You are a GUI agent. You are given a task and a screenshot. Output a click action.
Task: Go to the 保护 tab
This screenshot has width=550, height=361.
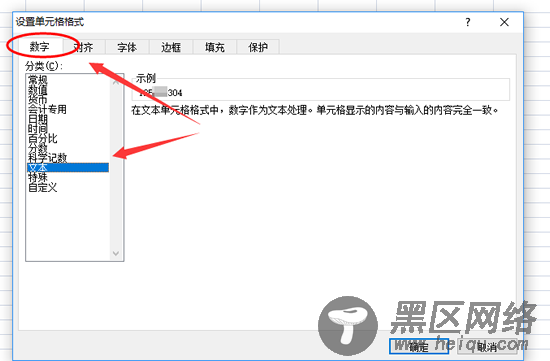[x=258, y=47]
